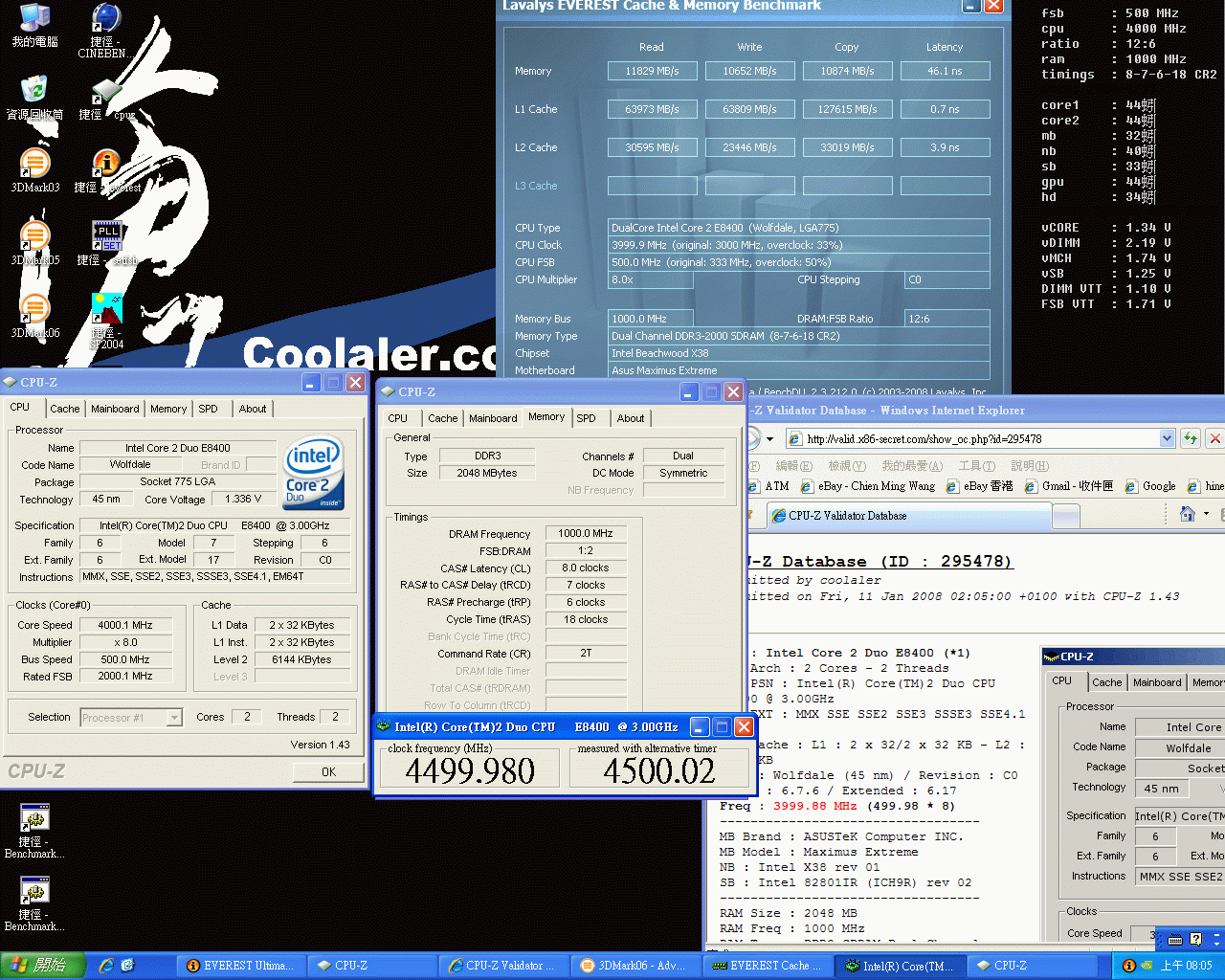Open the ATM favorites link in IE

[769, 486]
